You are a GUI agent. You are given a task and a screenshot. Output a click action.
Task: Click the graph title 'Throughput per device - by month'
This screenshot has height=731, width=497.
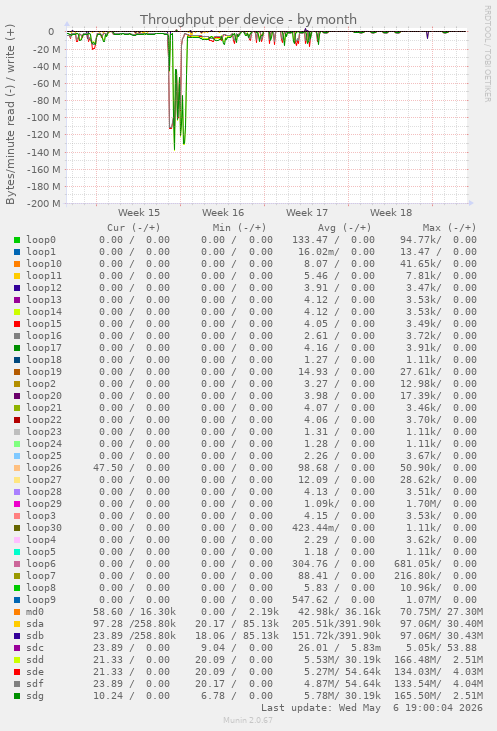point(248,20)
